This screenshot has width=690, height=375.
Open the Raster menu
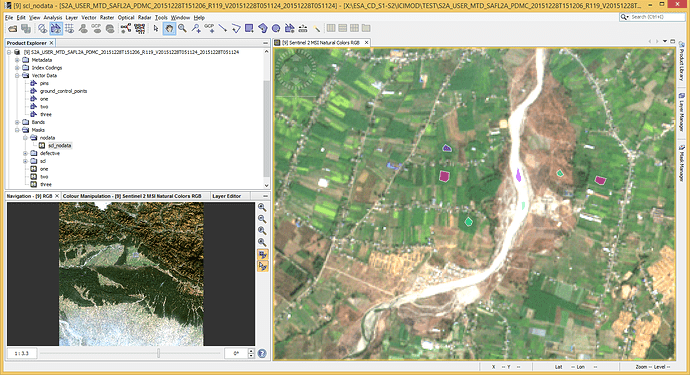pos(107,18)
